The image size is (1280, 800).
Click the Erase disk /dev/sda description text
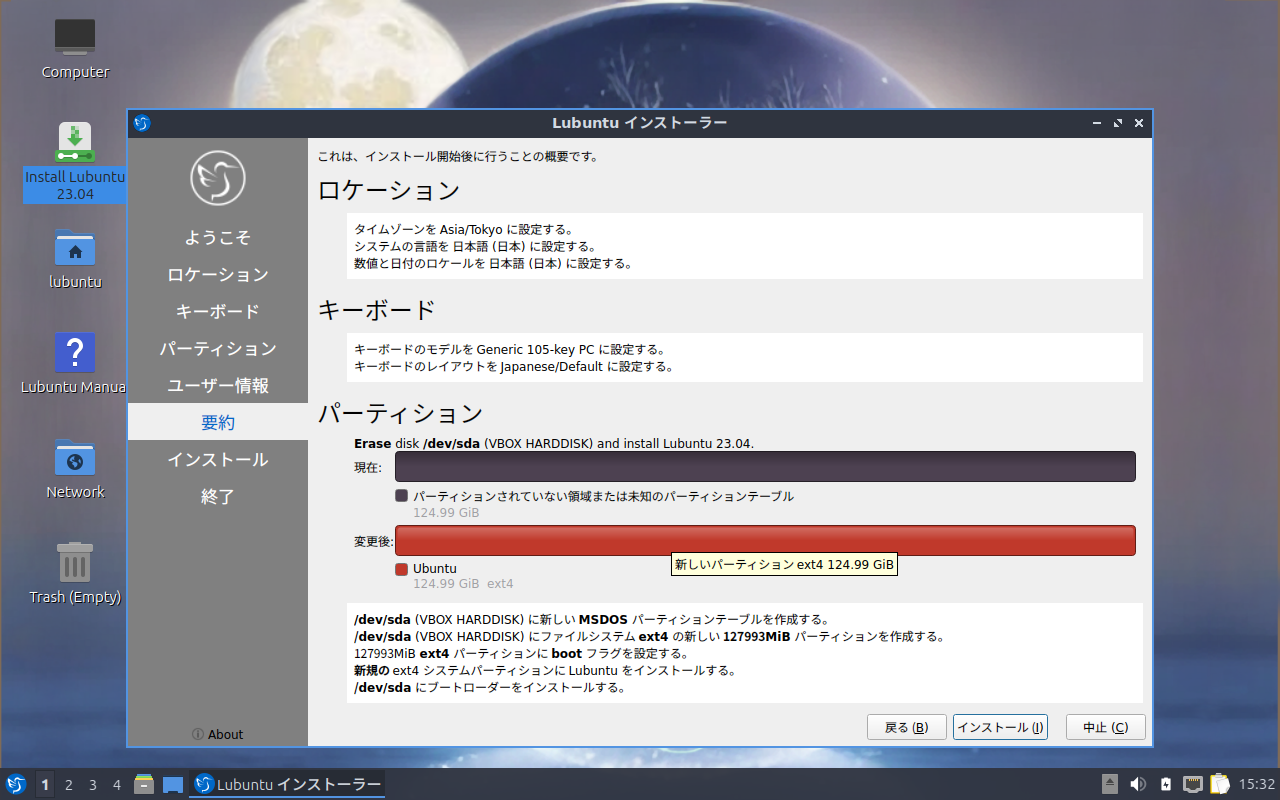(554, 443)
